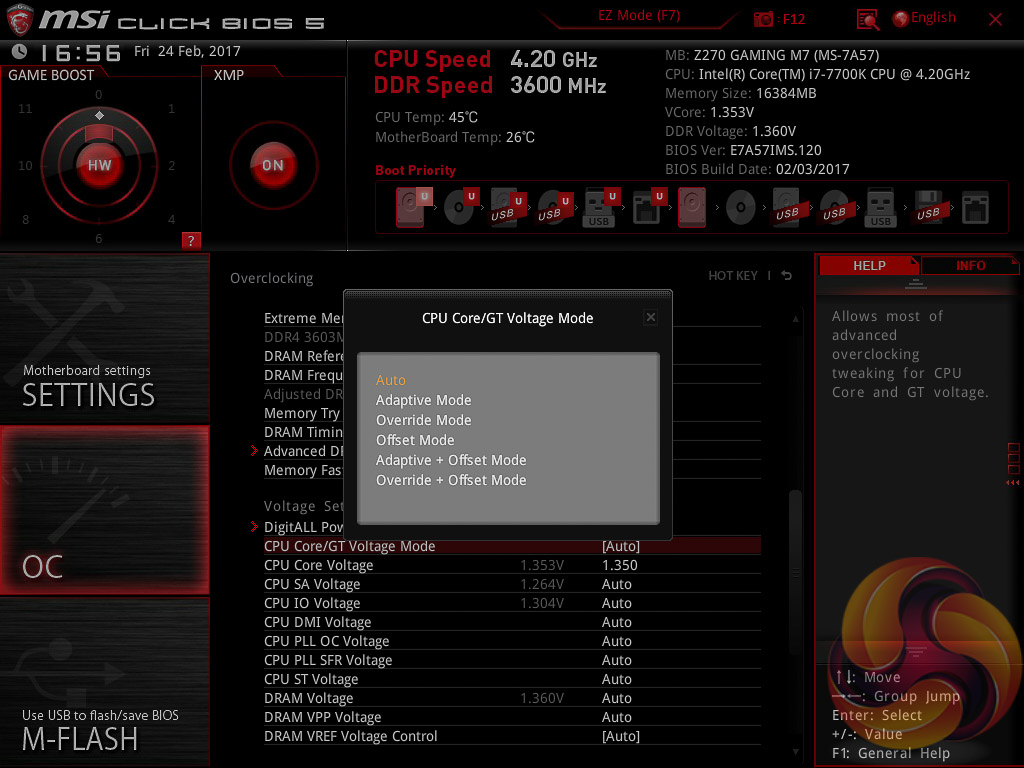Image resolution: width=1024 pixels, height=768 pixels.
Task: Collapse help panel using side arrows
Action: (1012, 483)
